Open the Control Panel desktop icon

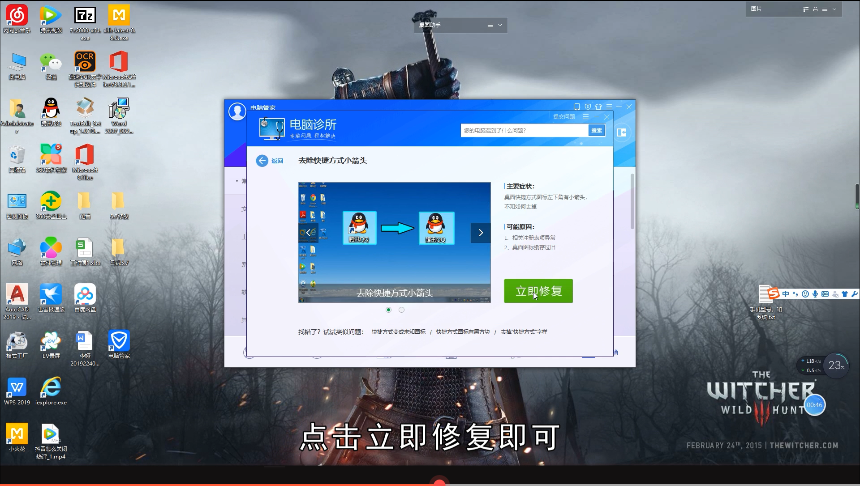[x=17, y=205]
